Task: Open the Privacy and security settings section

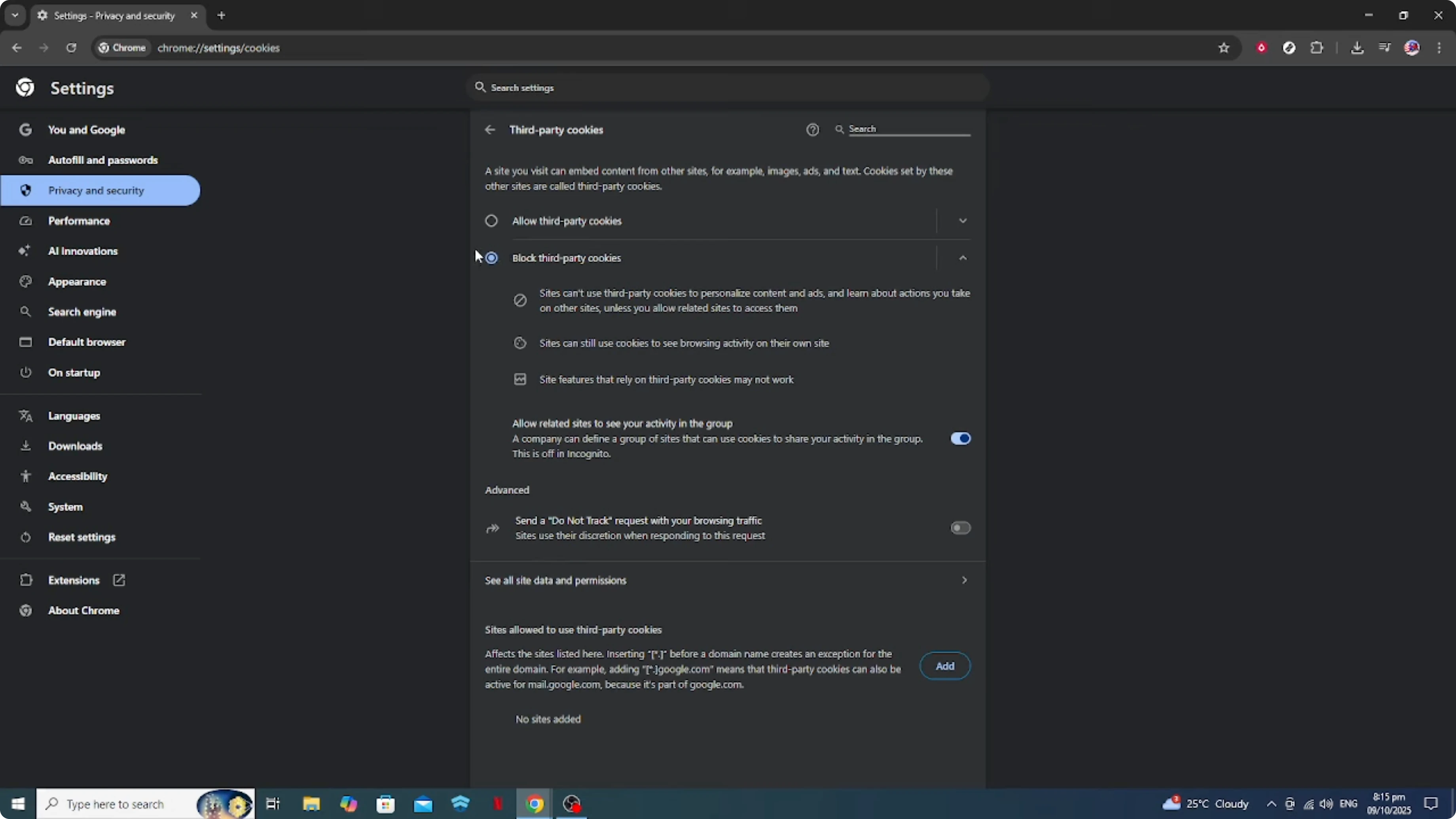Action: tap(96, 190)
